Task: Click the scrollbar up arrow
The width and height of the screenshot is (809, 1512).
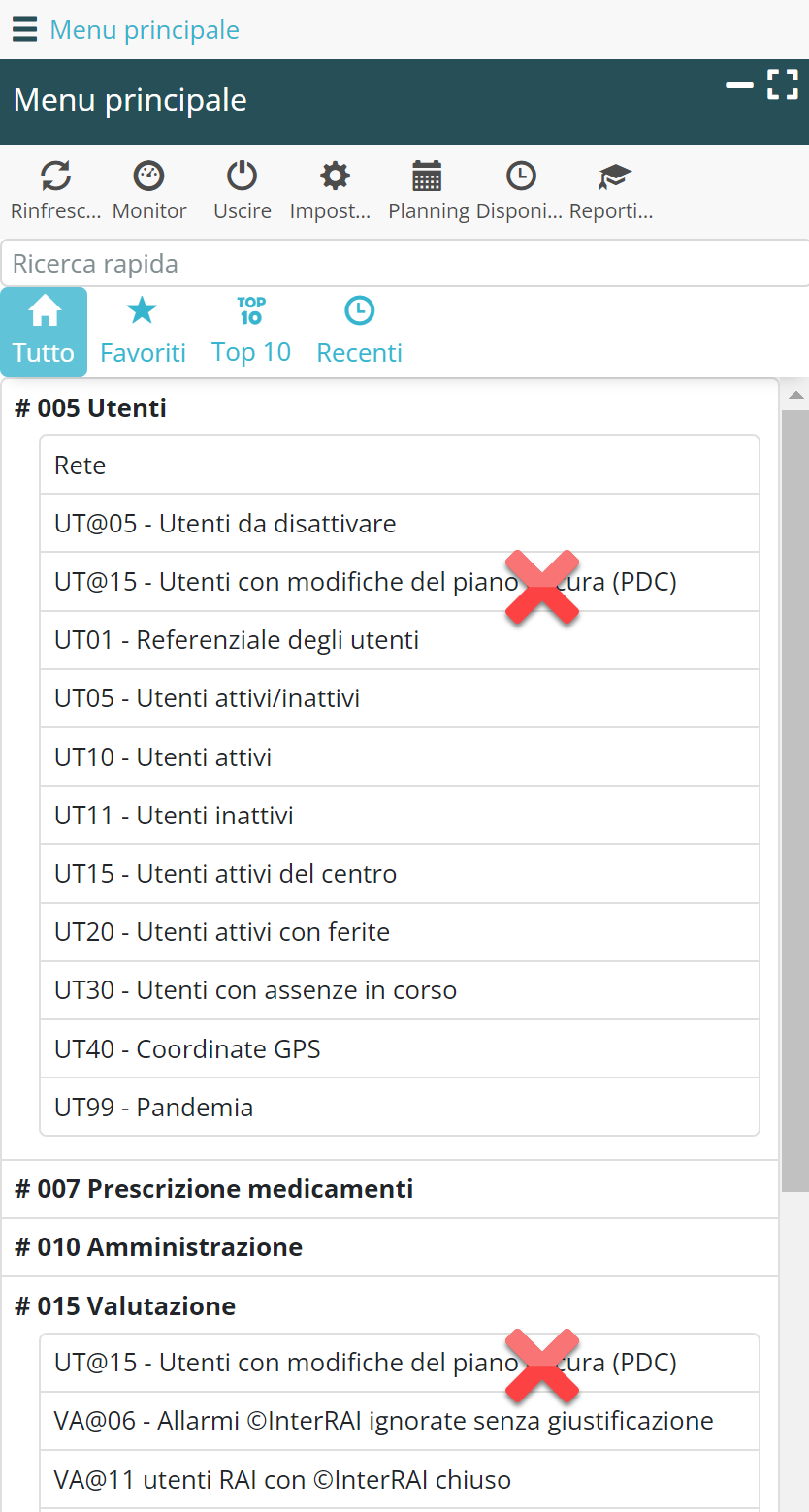Action: (795, 395)
